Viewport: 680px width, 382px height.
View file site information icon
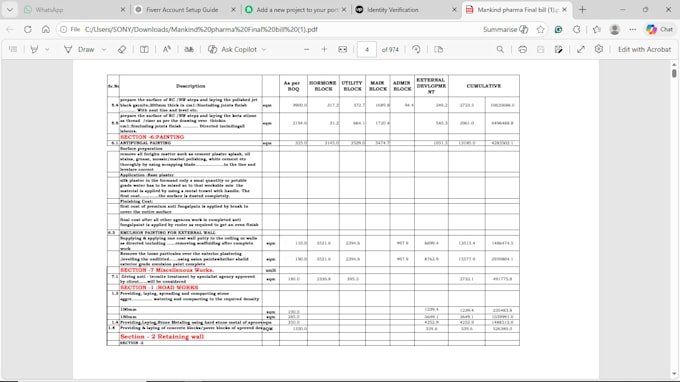click(64, 29)
